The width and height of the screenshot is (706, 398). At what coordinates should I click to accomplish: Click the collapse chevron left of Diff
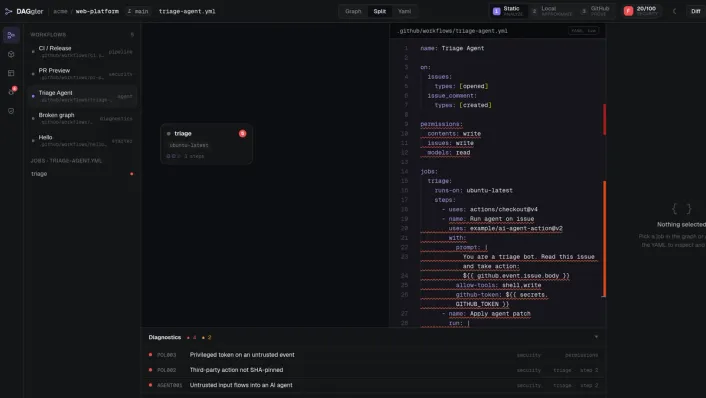coord(674,11)
